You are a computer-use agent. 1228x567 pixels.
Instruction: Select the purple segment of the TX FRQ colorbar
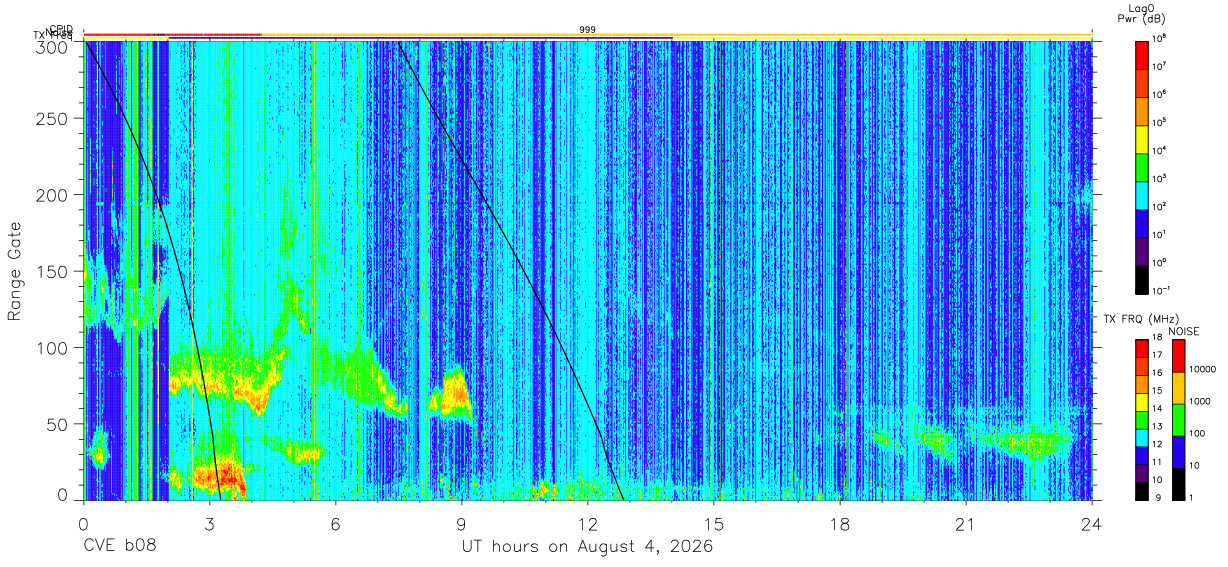tap(1141, 471)
